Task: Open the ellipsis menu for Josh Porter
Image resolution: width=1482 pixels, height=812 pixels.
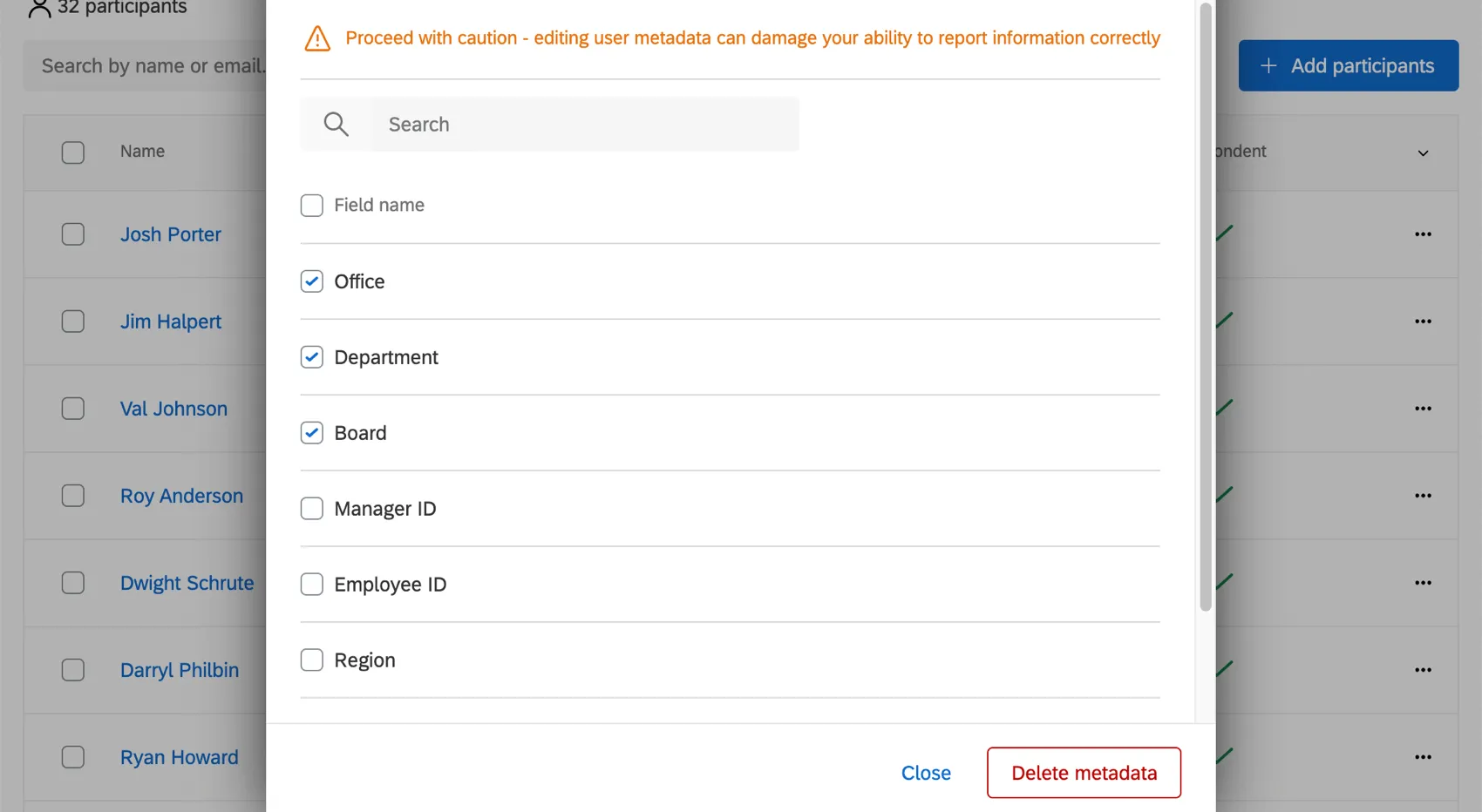Action: 1423,234
